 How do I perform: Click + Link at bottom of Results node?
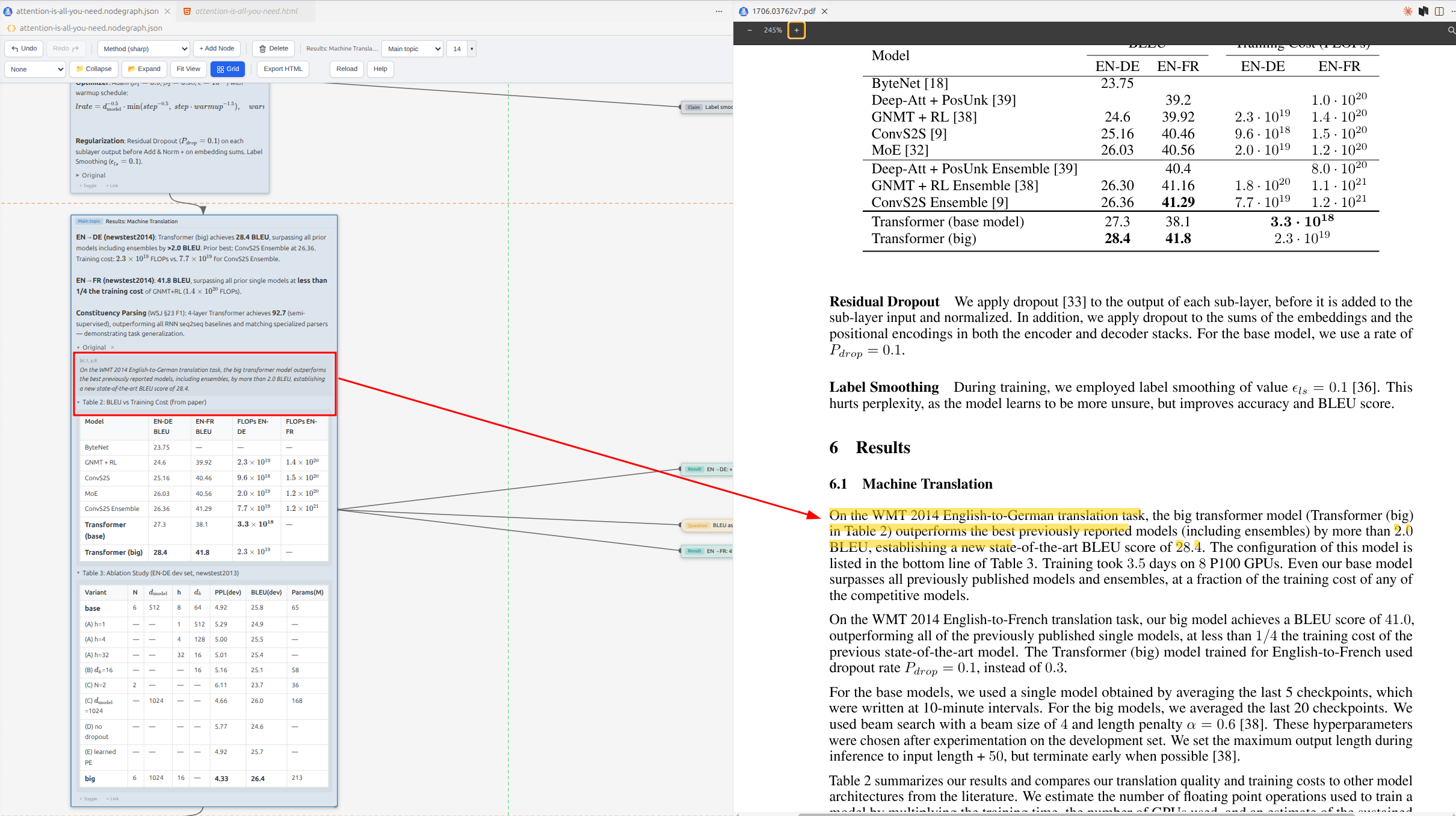113,799
